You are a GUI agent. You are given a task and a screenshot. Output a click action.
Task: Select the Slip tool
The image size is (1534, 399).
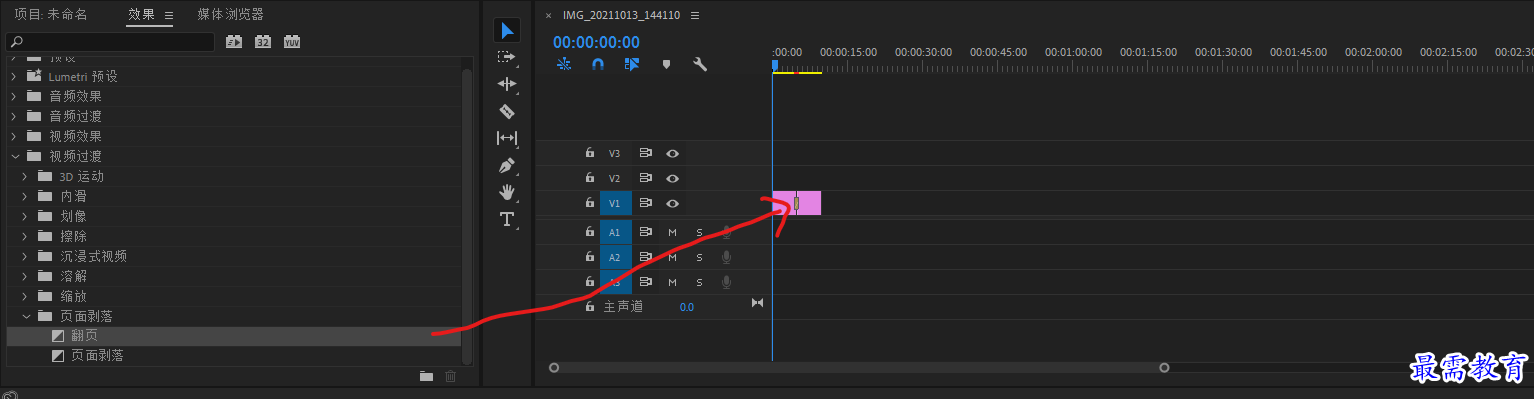[x=507, y=138]
